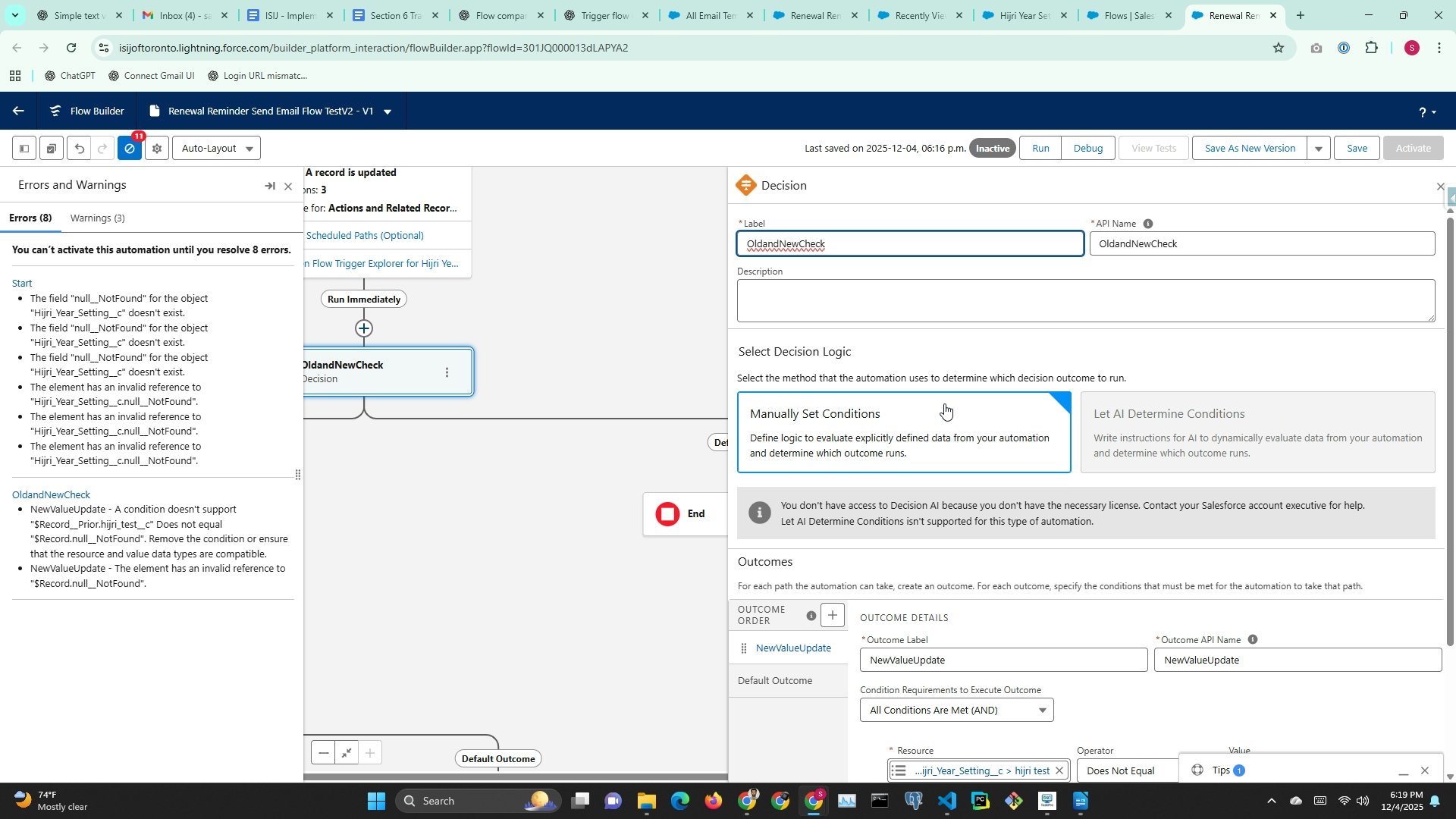
Task: Open flow settings gear icon
Action: [157, 149]
